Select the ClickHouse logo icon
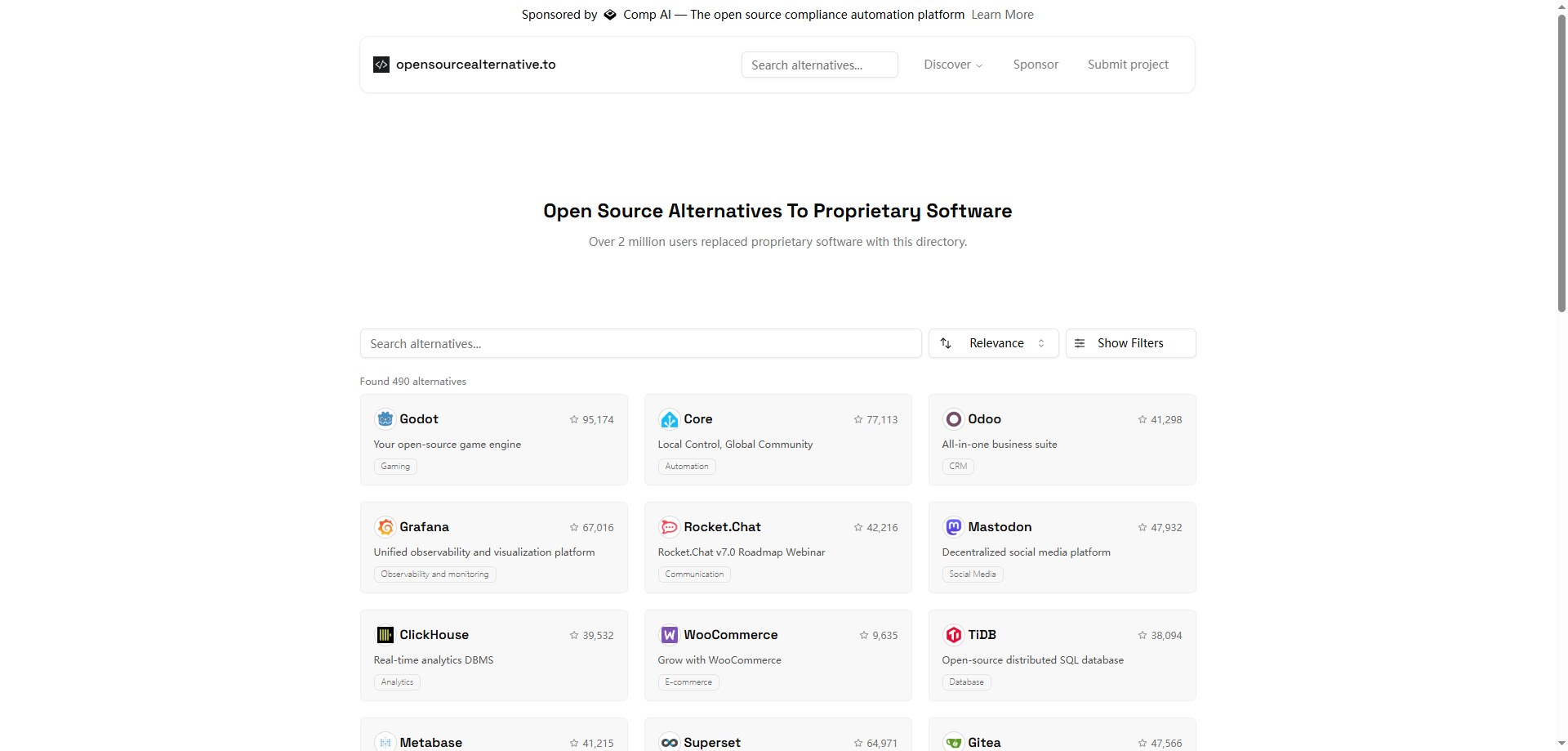Viewport: 1568px width, 751px height. pos(385,635)
